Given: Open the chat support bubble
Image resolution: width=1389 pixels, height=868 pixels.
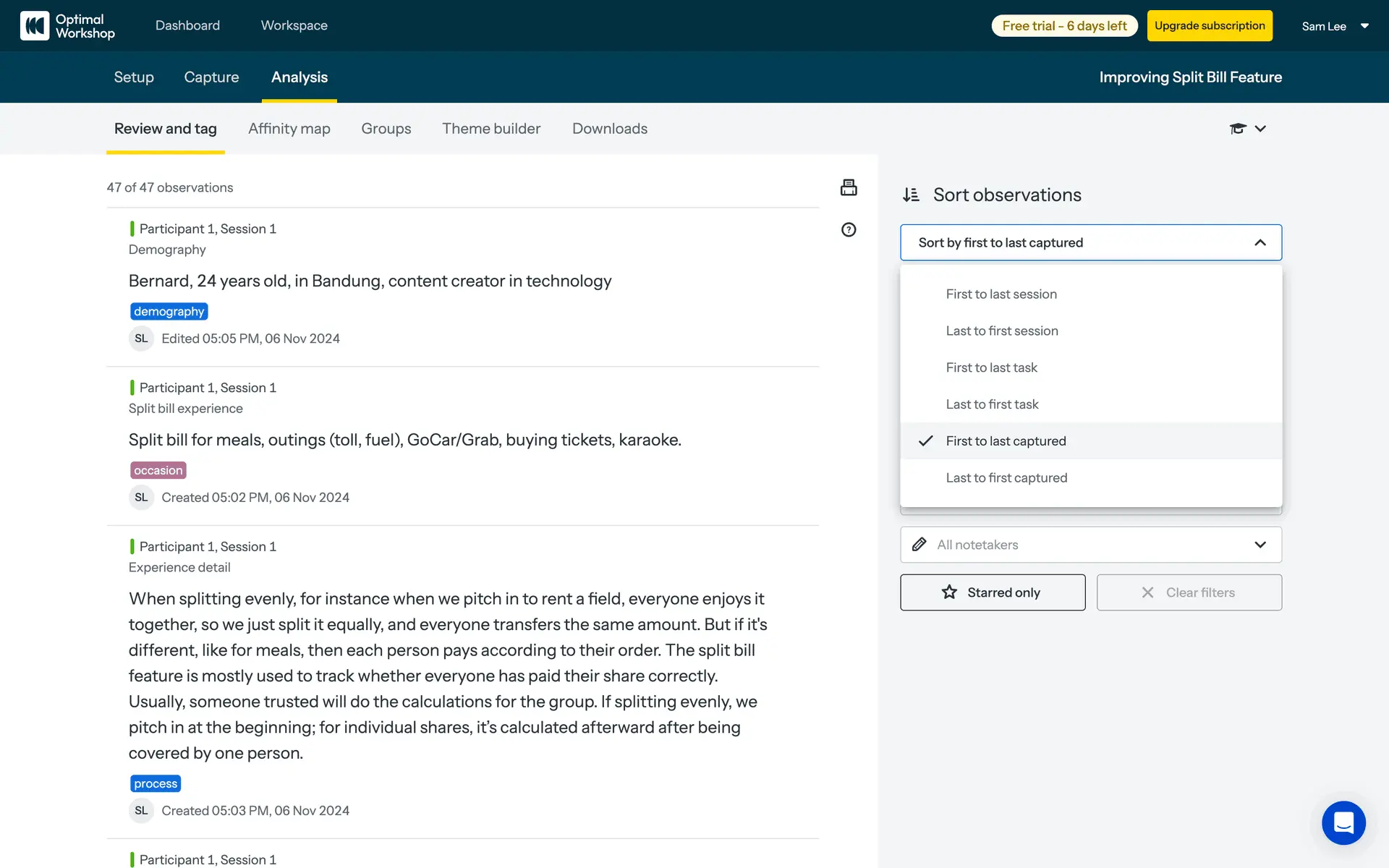Looking at the screenshot, I should [x=1343, y=822].
